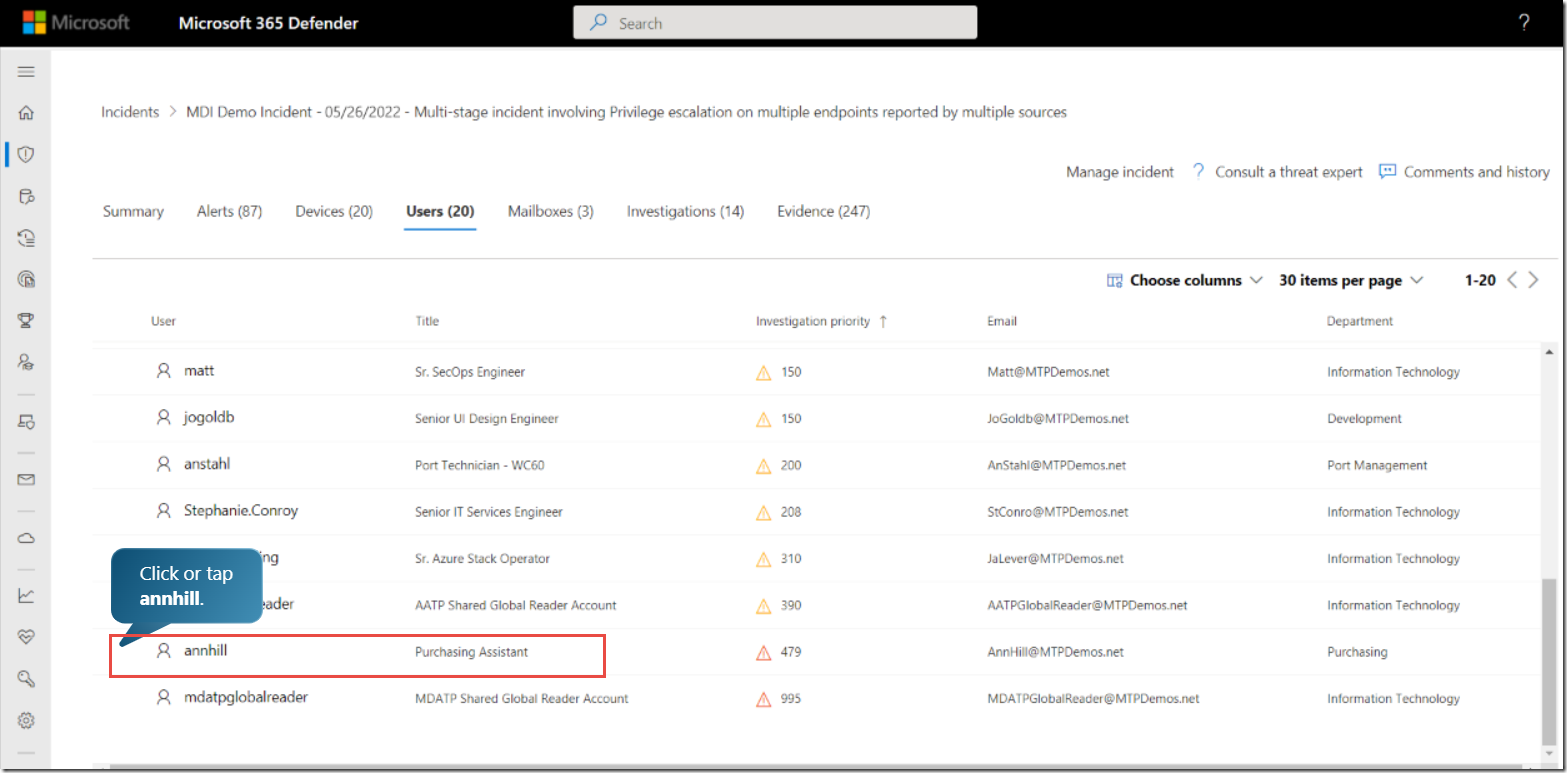The height and width of the screenshot is (773, 1567).
Task: Switch to Alerts (87) tab
Action: click(229, 211)
